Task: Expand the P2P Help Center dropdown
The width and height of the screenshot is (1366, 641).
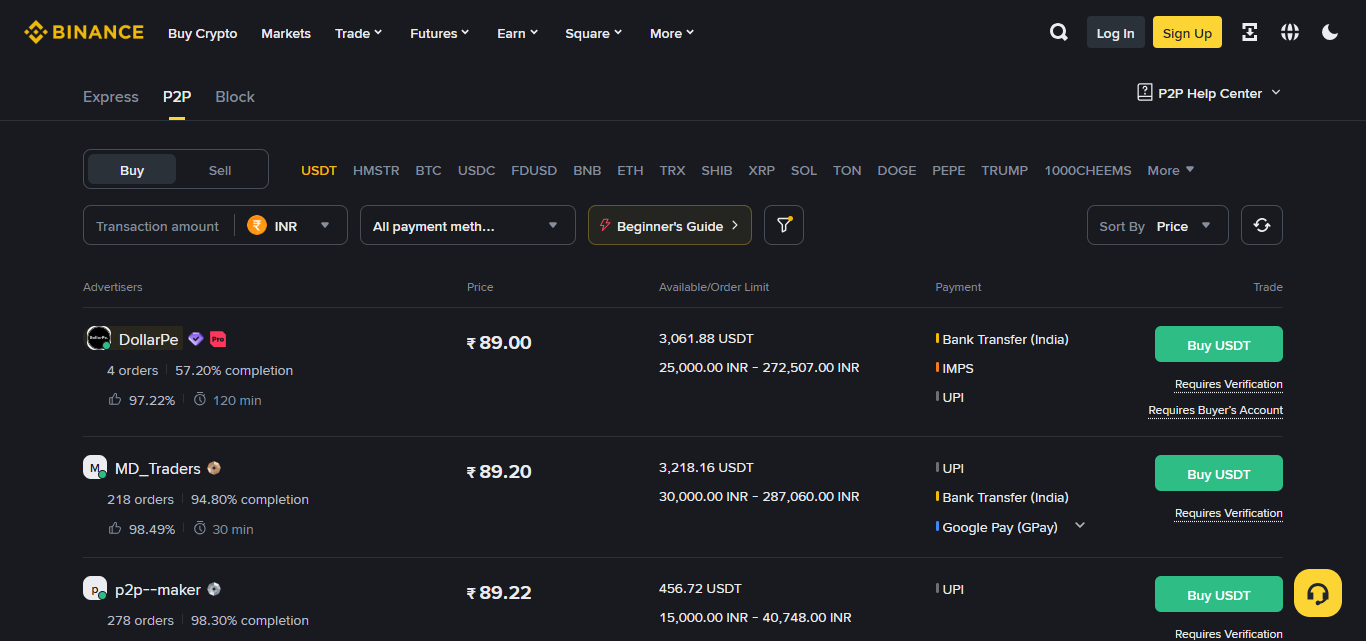Action: pyautogui.click(x=1275, y=92)
